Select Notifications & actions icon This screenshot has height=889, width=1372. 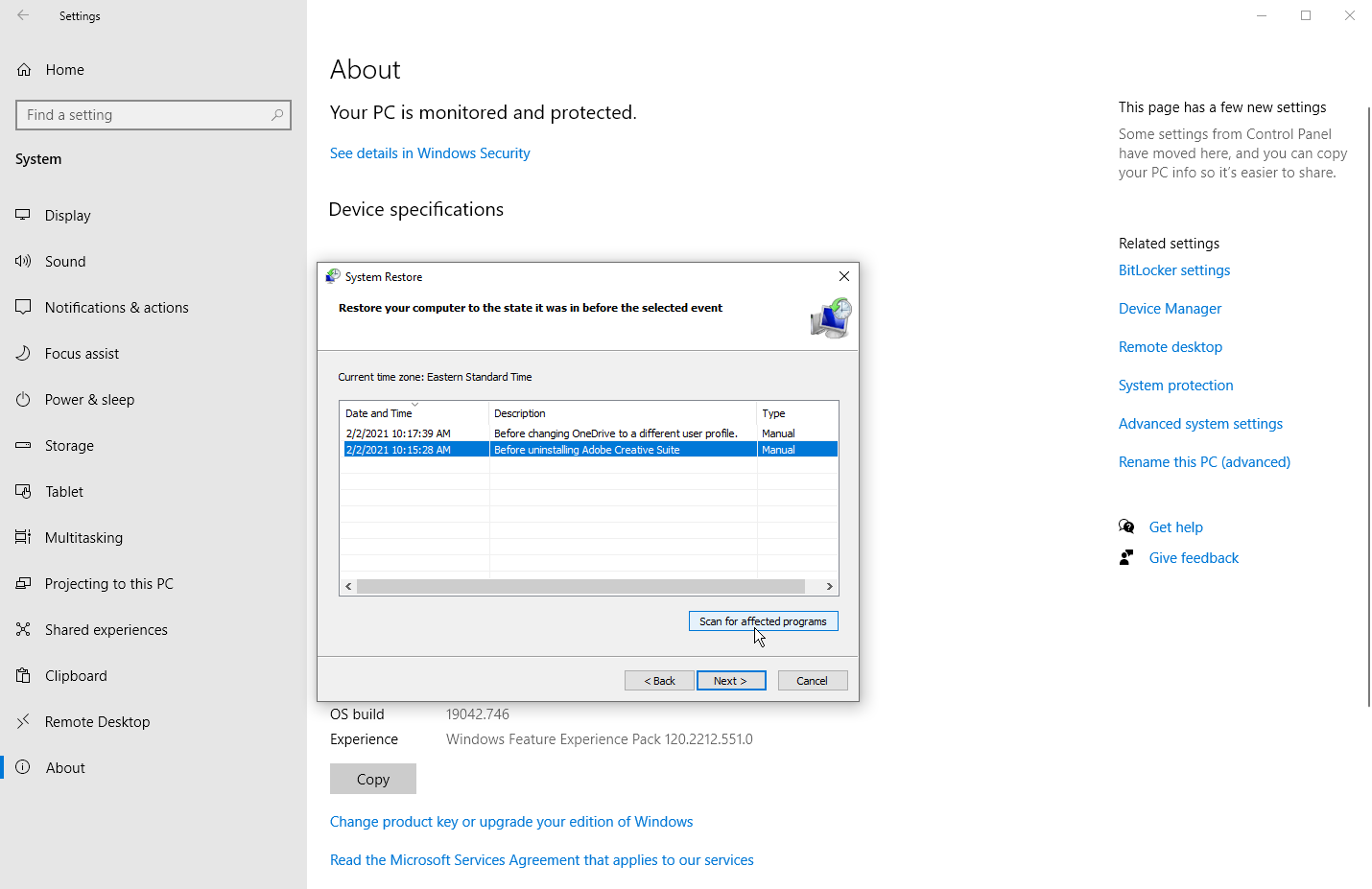(x=23, y=307)
